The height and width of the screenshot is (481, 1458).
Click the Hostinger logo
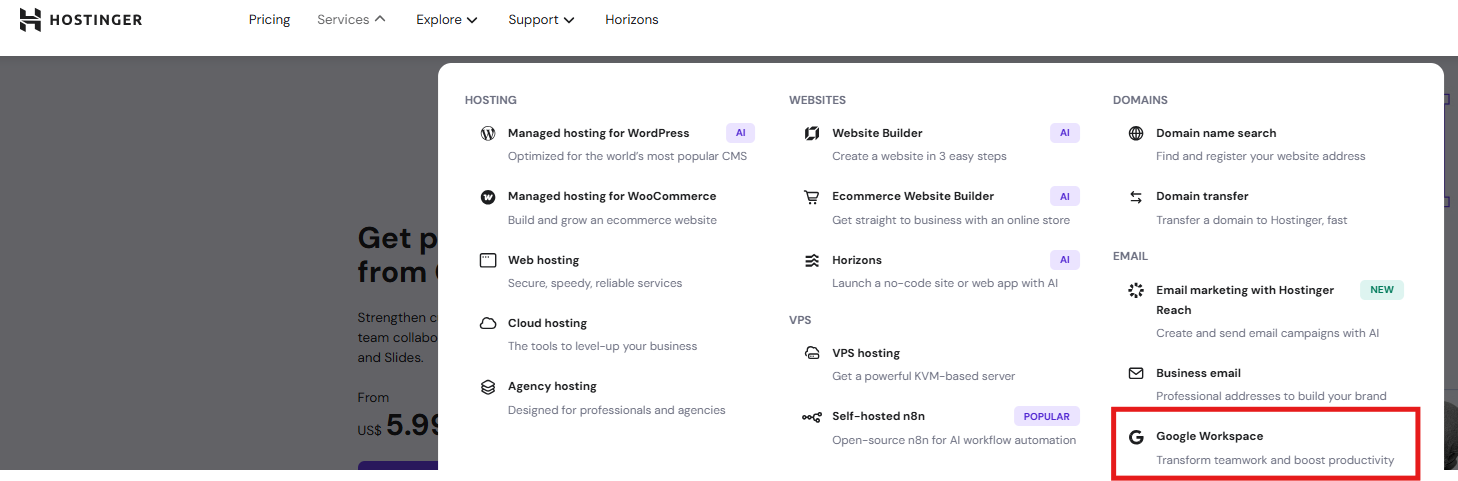pyautogui.click(x=81, y=20)
